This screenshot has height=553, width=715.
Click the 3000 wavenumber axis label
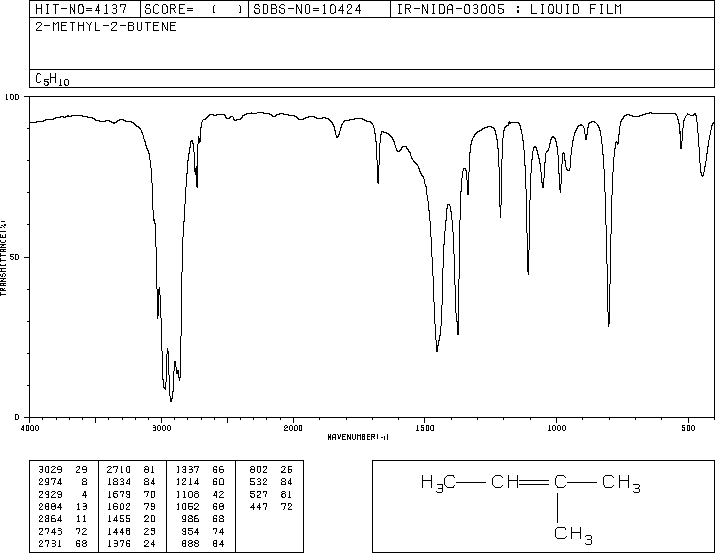(161, 428)
